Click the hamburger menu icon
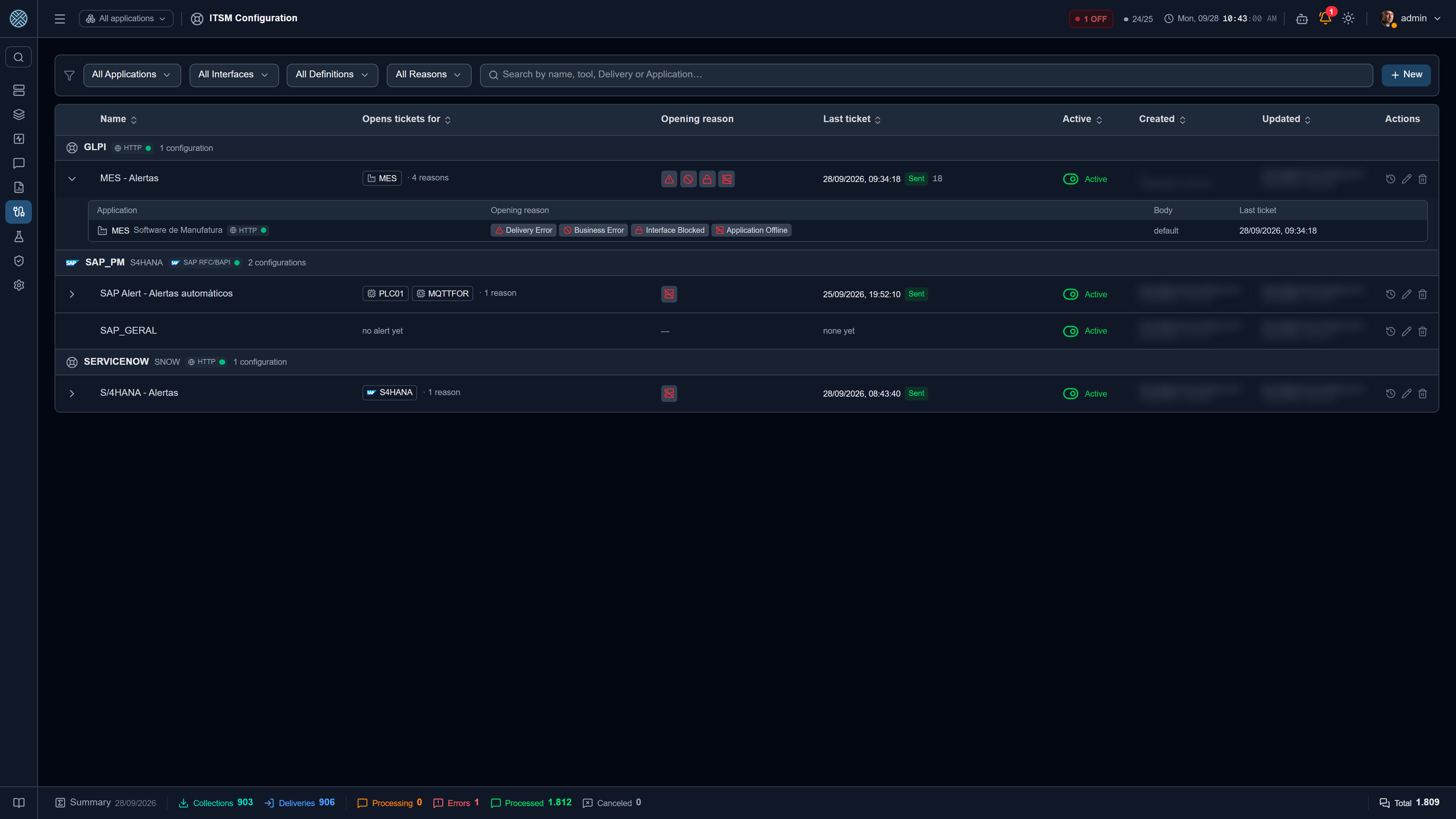The image size is (1456, 819). [x=60, y=19]
